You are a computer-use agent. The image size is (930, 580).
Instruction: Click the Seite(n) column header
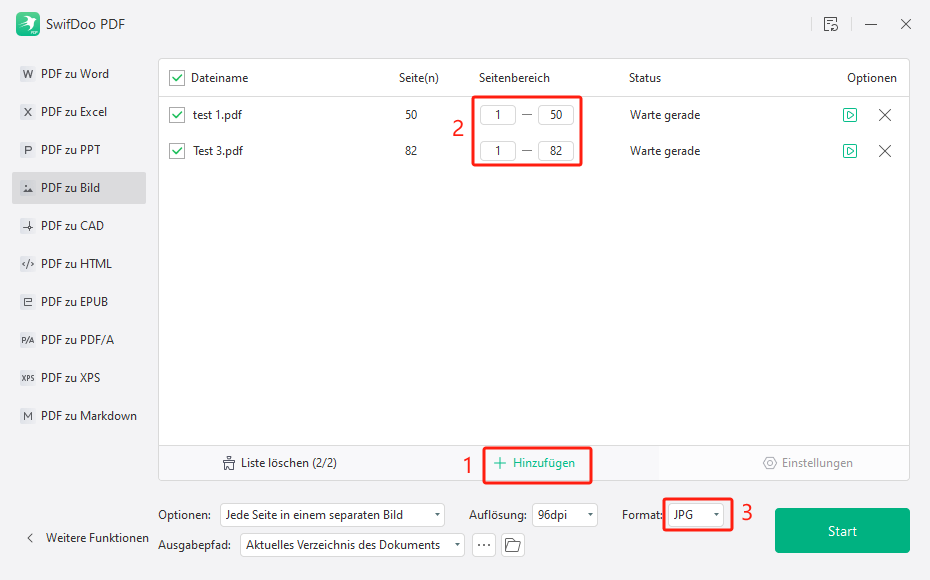click(x=419, y=78)
